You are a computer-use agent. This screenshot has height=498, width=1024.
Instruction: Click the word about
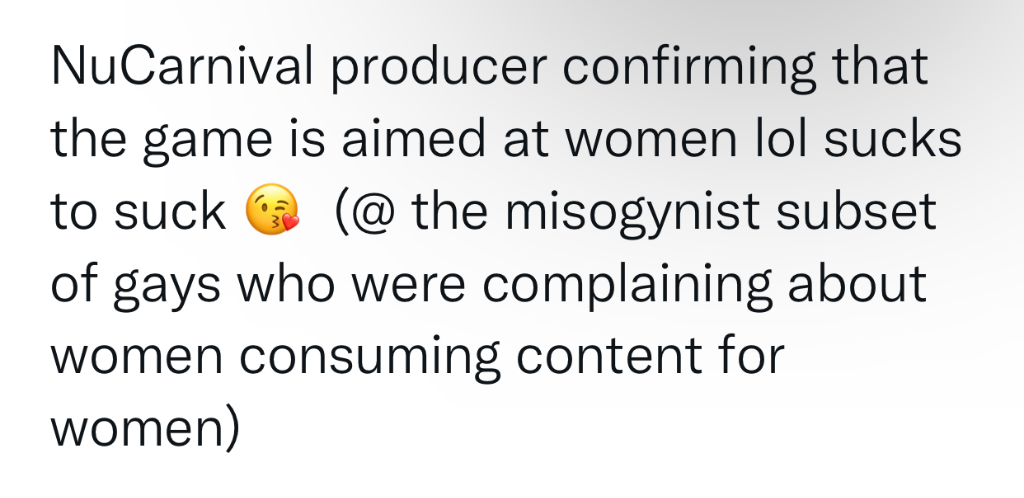857,283
